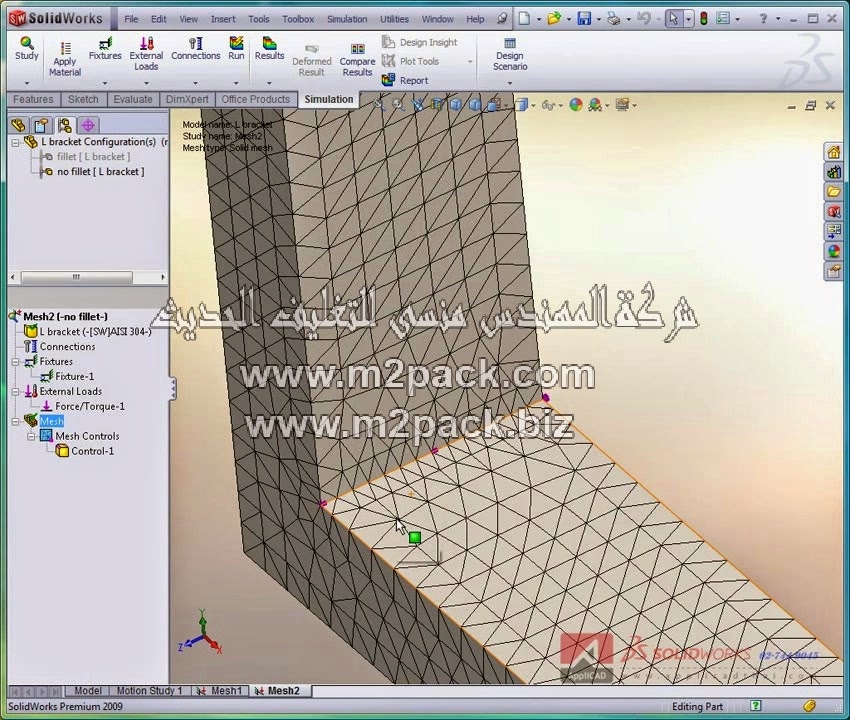Click the Deformed Result button

pos(312,60)
